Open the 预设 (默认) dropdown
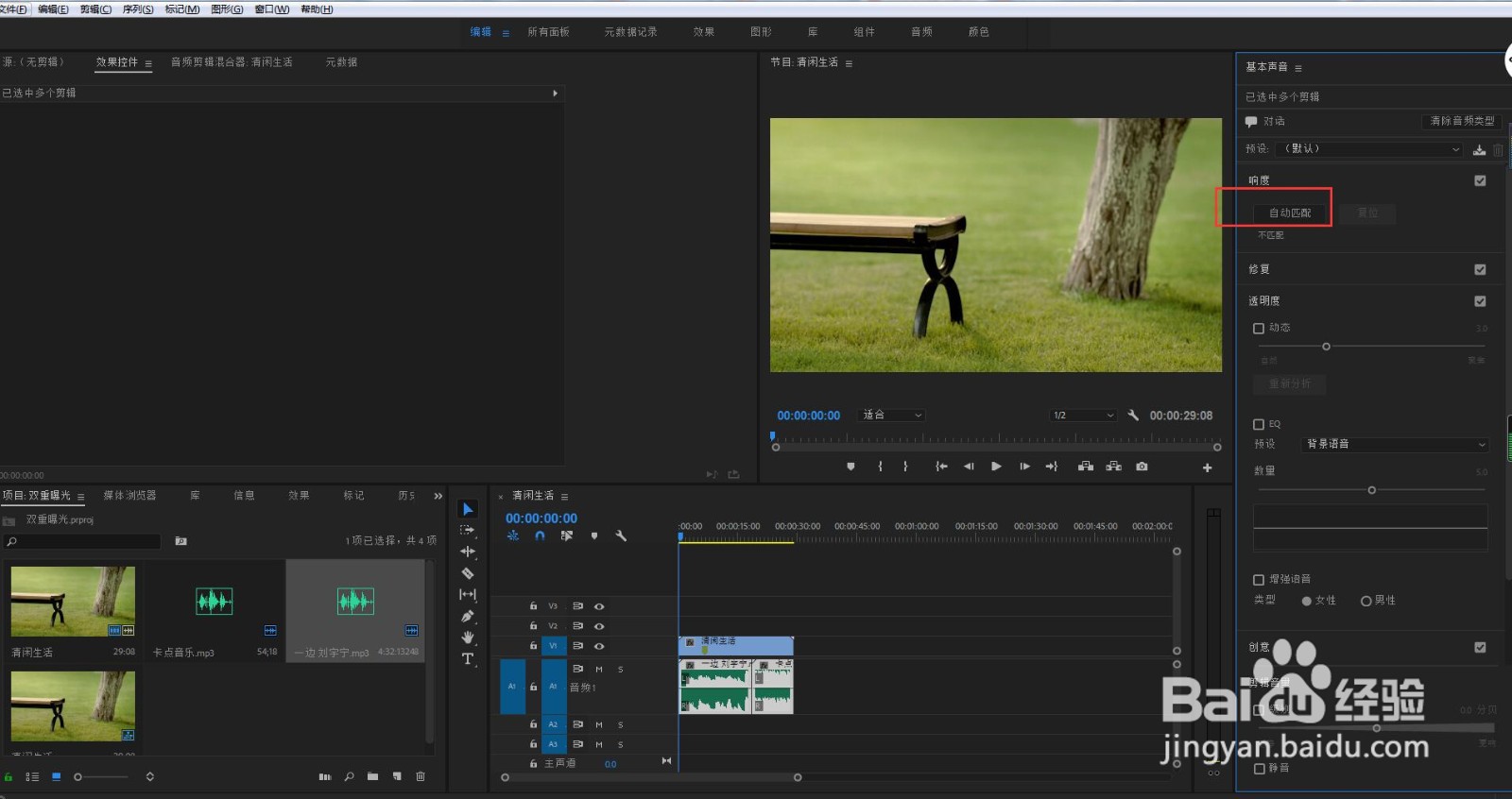 coord(1370,149)
